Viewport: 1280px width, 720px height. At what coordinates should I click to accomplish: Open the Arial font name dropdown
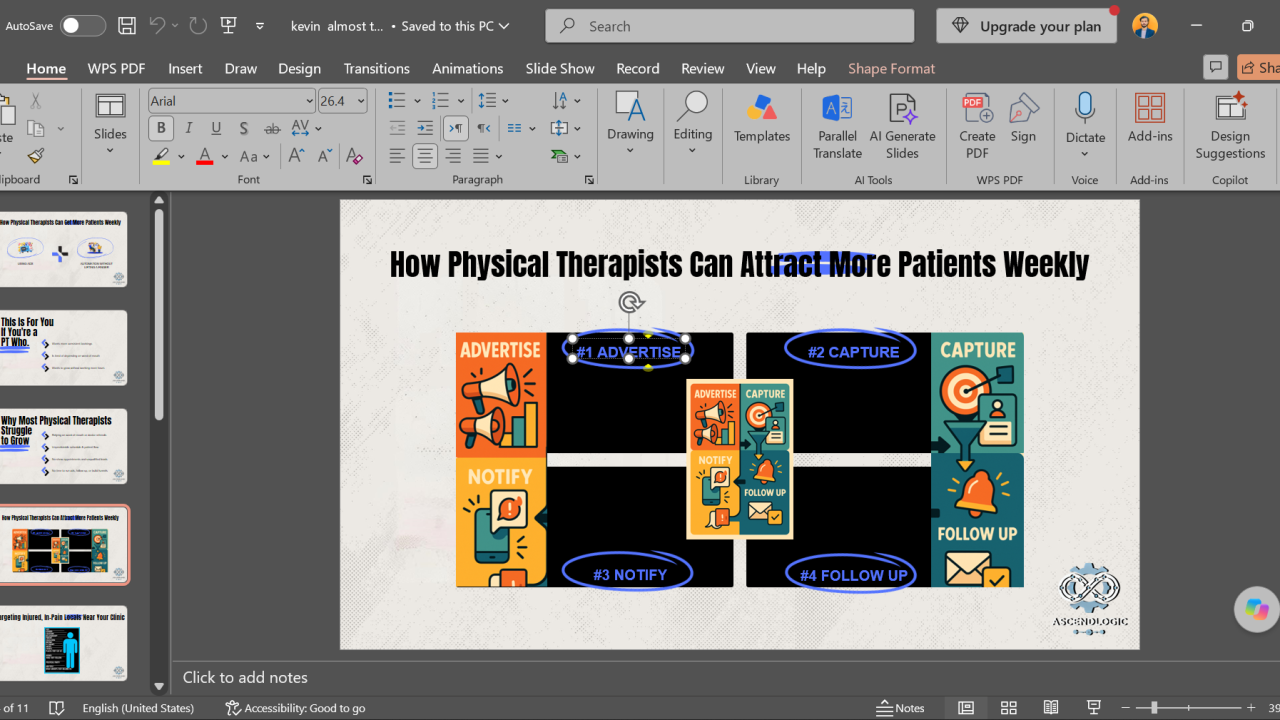309,101
